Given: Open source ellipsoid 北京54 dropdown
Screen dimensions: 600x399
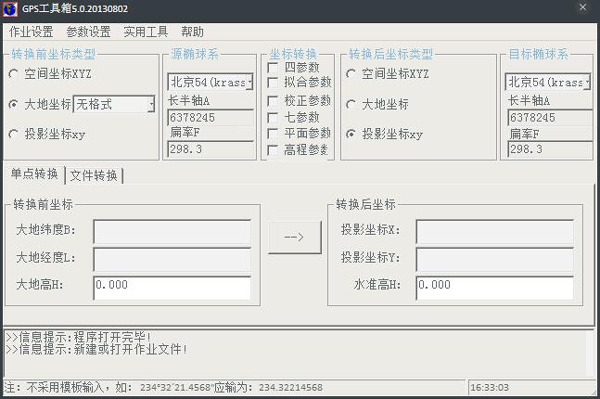Looking at the screenshot, I should [x=210, y=82].
